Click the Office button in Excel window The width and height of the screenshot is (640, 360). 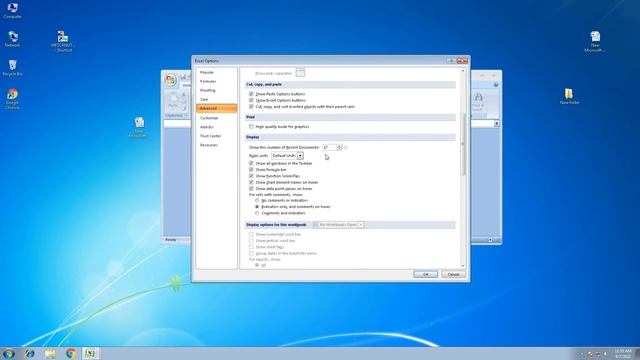(x=171, y=80)
